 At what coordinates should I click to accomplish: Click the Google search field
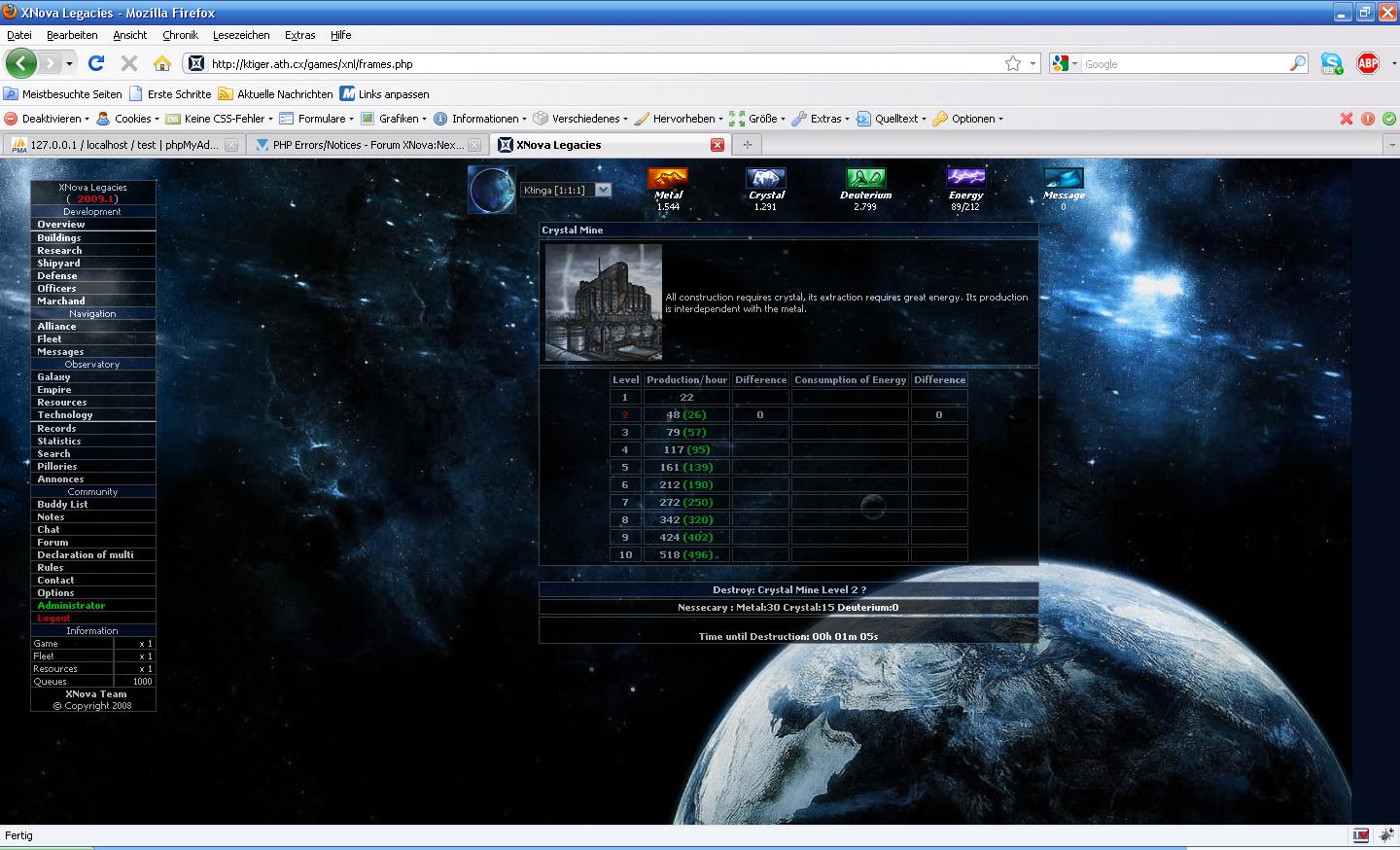coord(1184,64)
